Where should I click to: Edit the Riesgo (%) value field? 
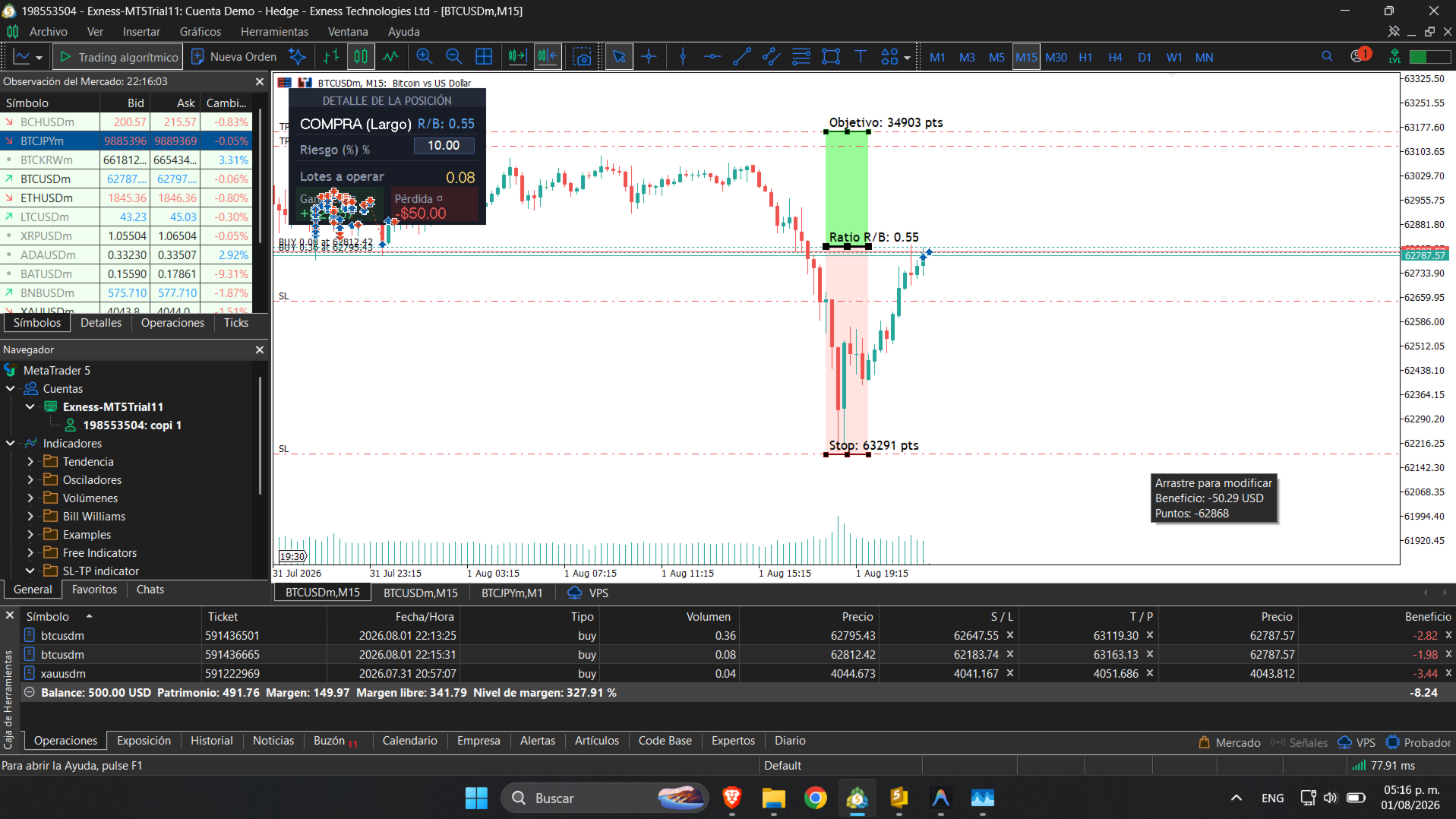(x=444, y=146)
